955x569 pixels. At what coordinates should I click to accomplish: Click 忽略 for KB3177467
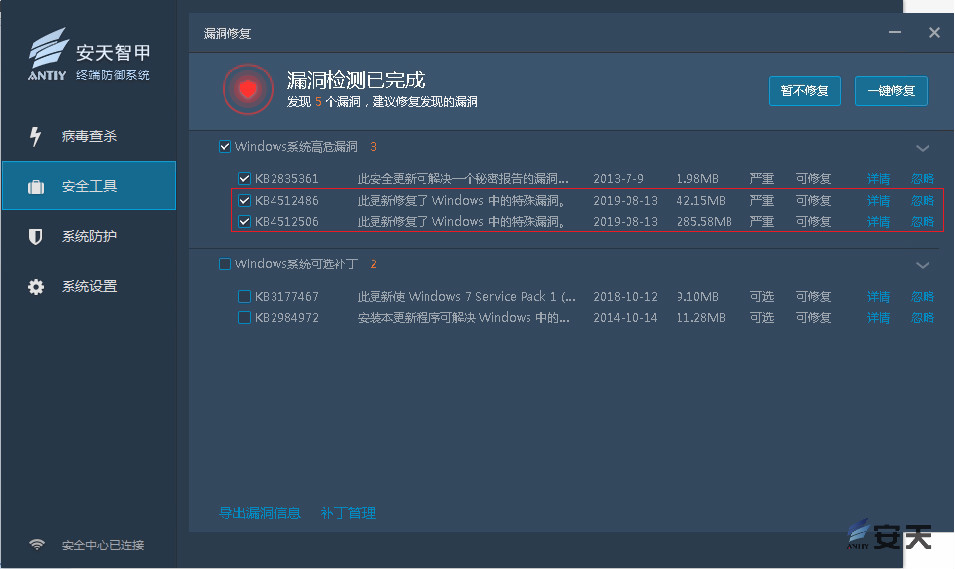922,297
